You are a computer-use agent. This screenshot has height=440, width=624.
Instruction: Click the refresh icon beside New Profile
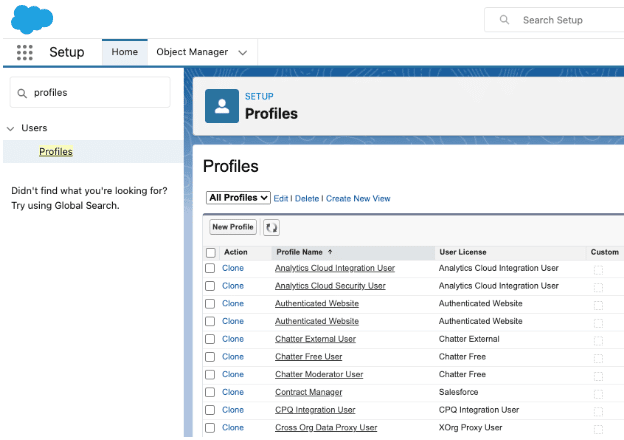pos(271,227)
